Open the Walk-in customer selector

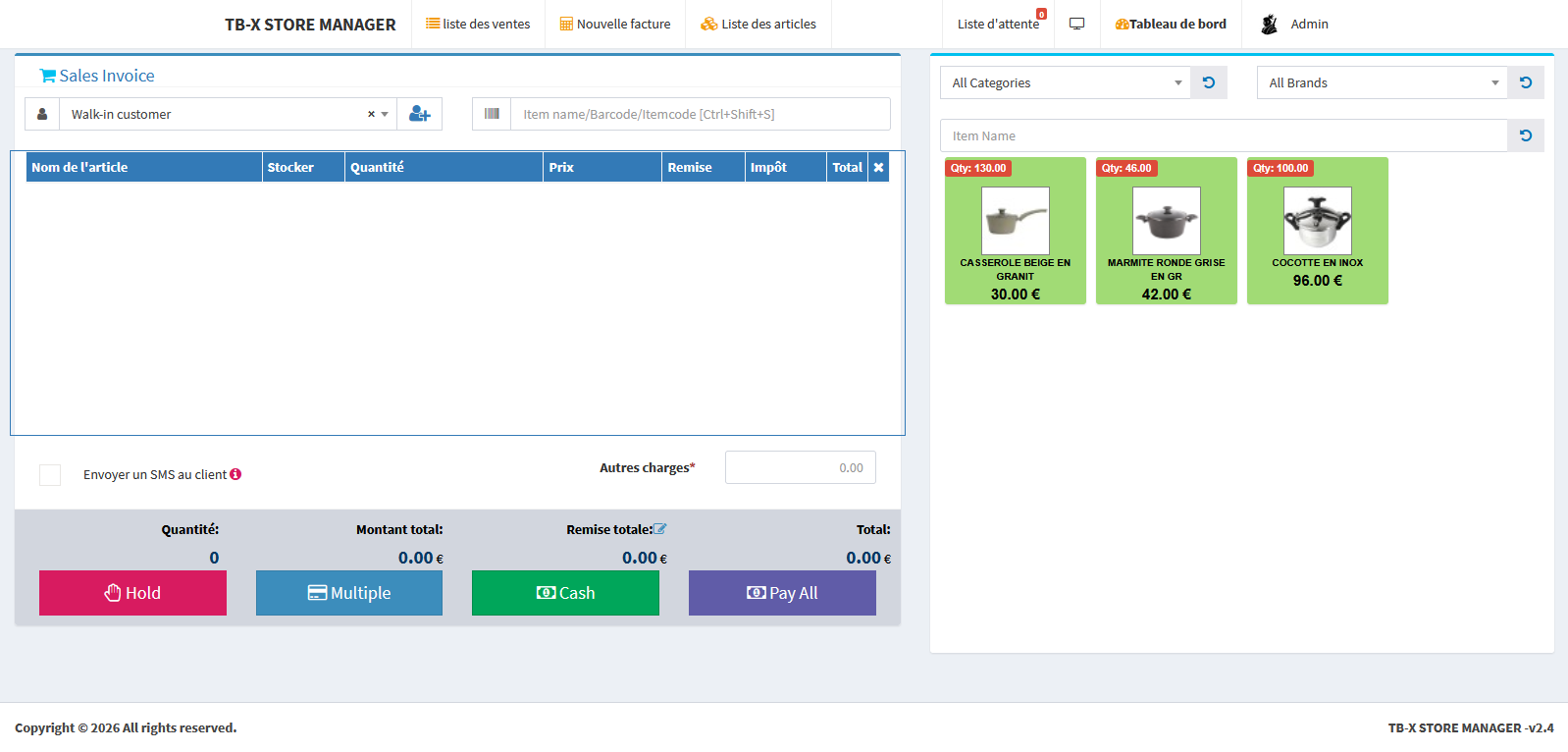coord(216,114)
